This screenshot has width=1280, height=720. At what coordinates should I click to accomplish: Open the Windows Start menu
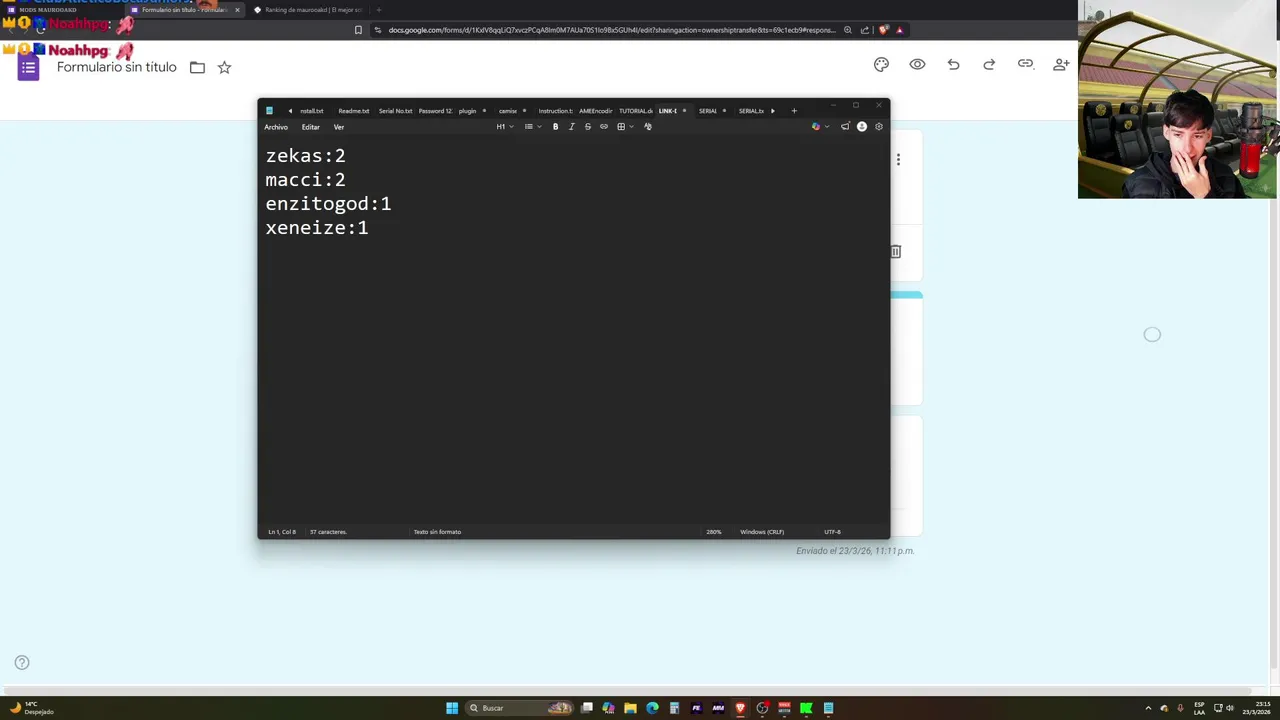[x=452, y=708]
